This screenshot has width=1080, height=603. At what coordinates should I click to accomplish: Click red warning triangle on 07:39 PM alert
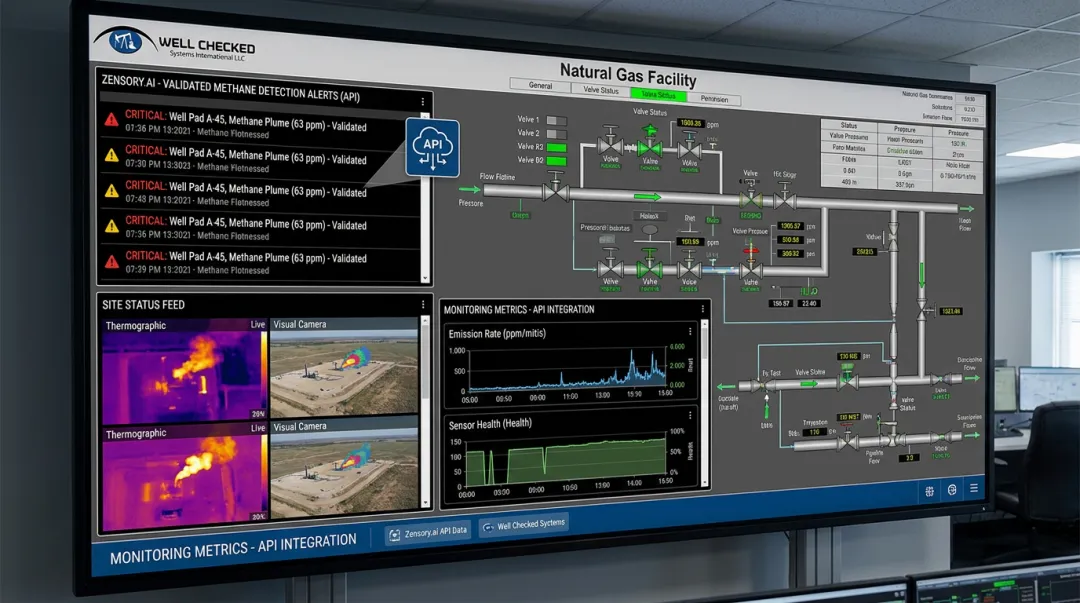click(x=112, y=261)
